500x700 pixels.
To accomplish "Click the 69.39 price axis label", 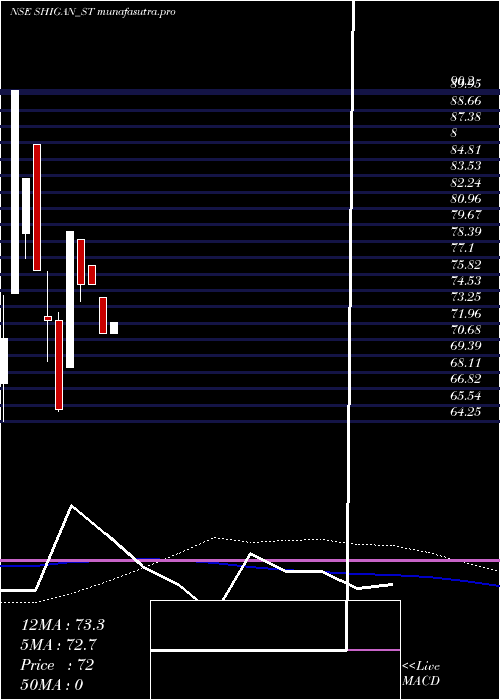I will pos(466,346).
